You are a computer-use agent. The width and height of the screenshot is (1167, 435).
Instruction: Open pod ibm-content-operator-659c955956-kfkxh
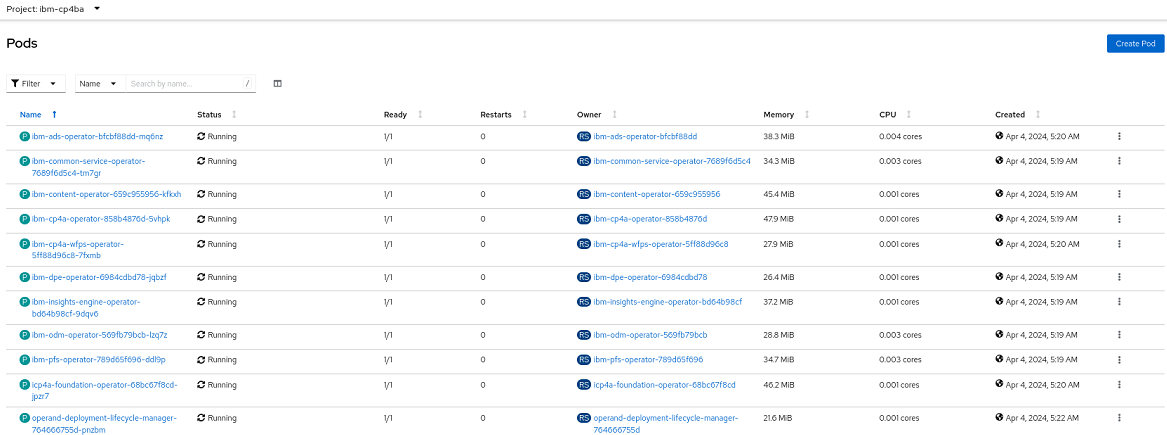pyautogui.click(x=106, y=194)
